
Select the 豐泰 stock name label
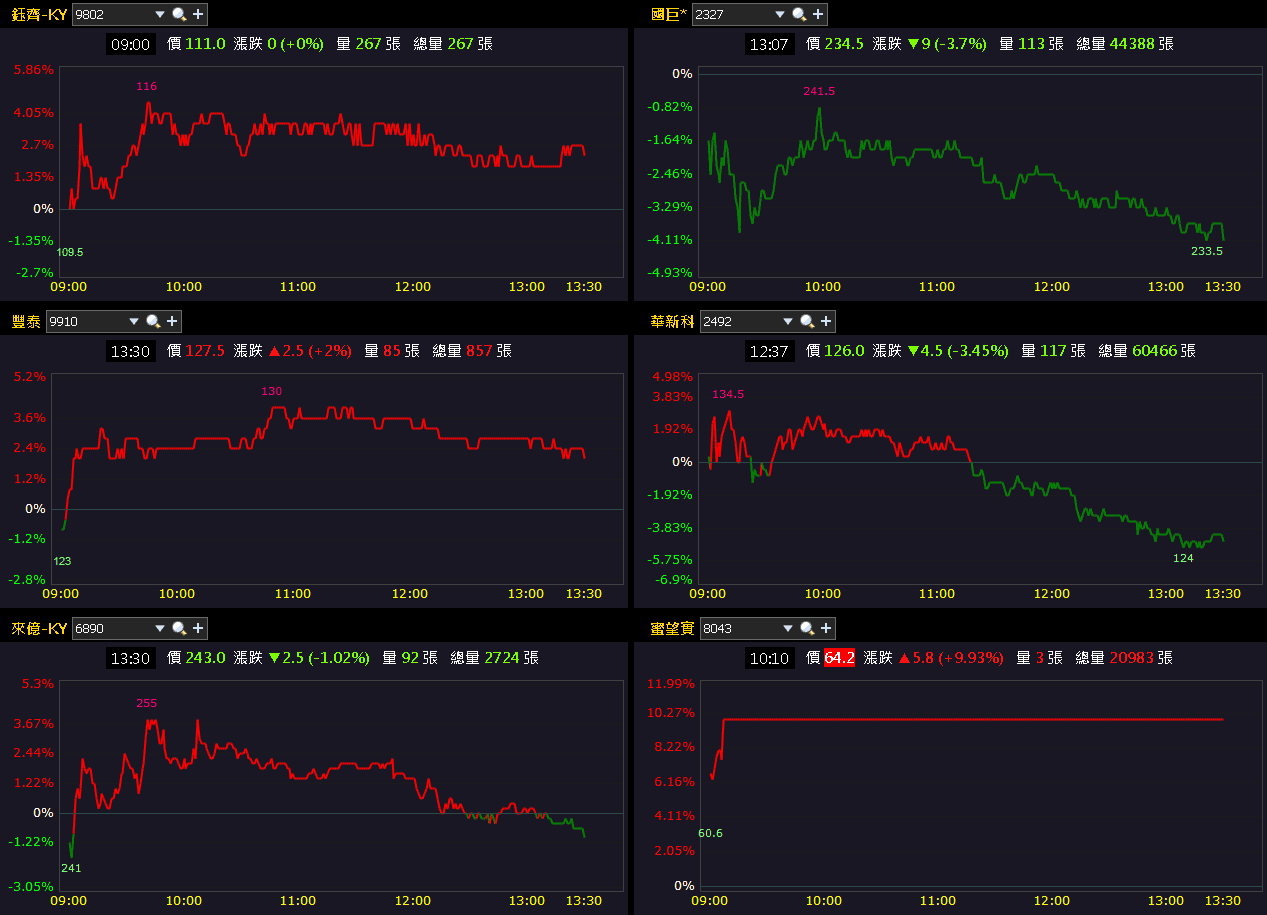click(26, 321)
